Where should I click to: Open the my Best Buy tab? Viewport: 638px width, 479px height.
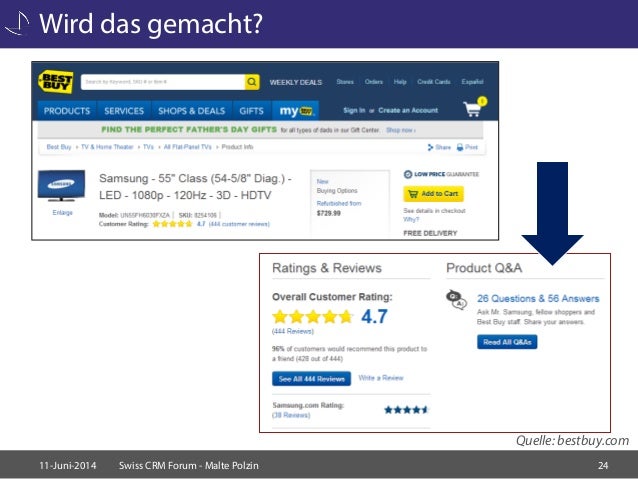click(295, 111)
